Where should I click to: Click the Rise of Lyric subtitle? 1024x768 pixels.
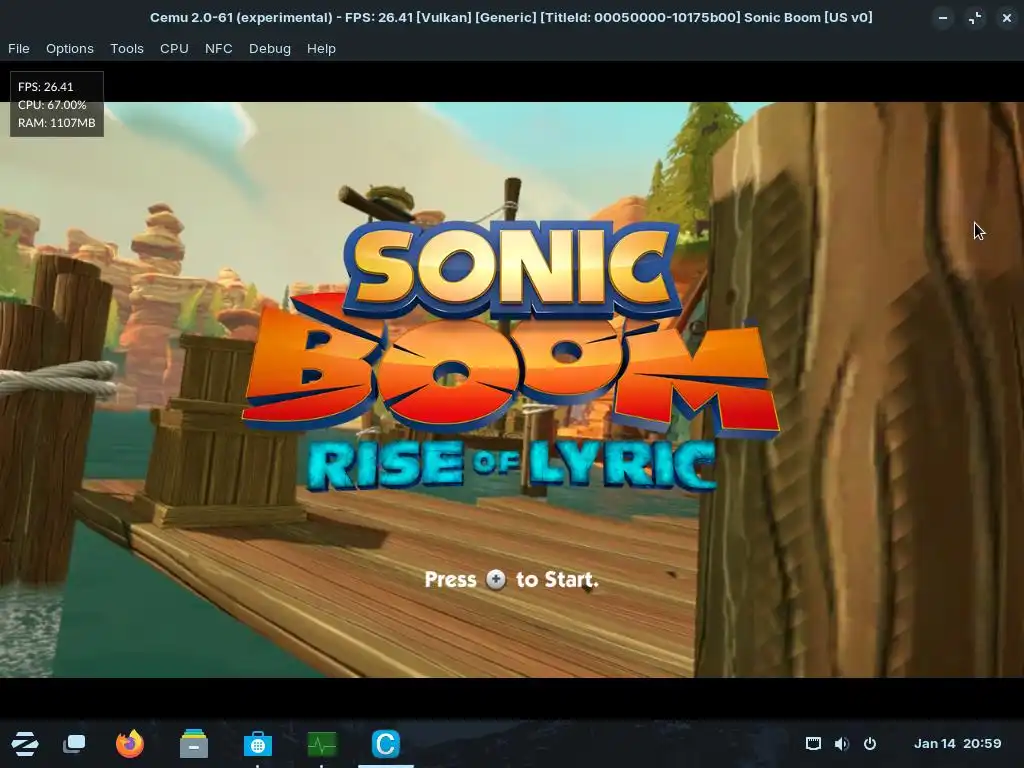pos(511,465)
